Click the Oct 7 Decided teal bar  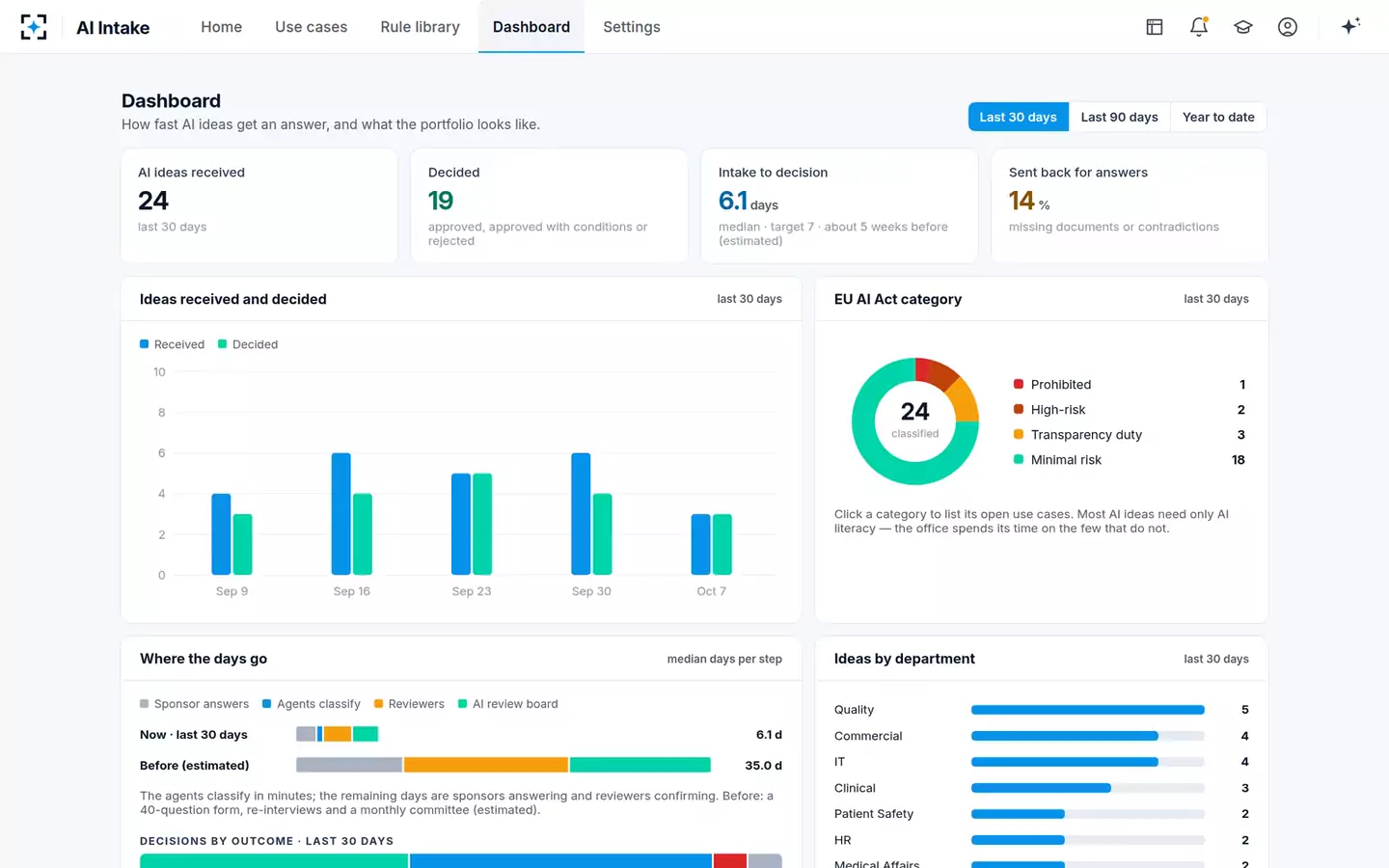click(x=722, y=545)
